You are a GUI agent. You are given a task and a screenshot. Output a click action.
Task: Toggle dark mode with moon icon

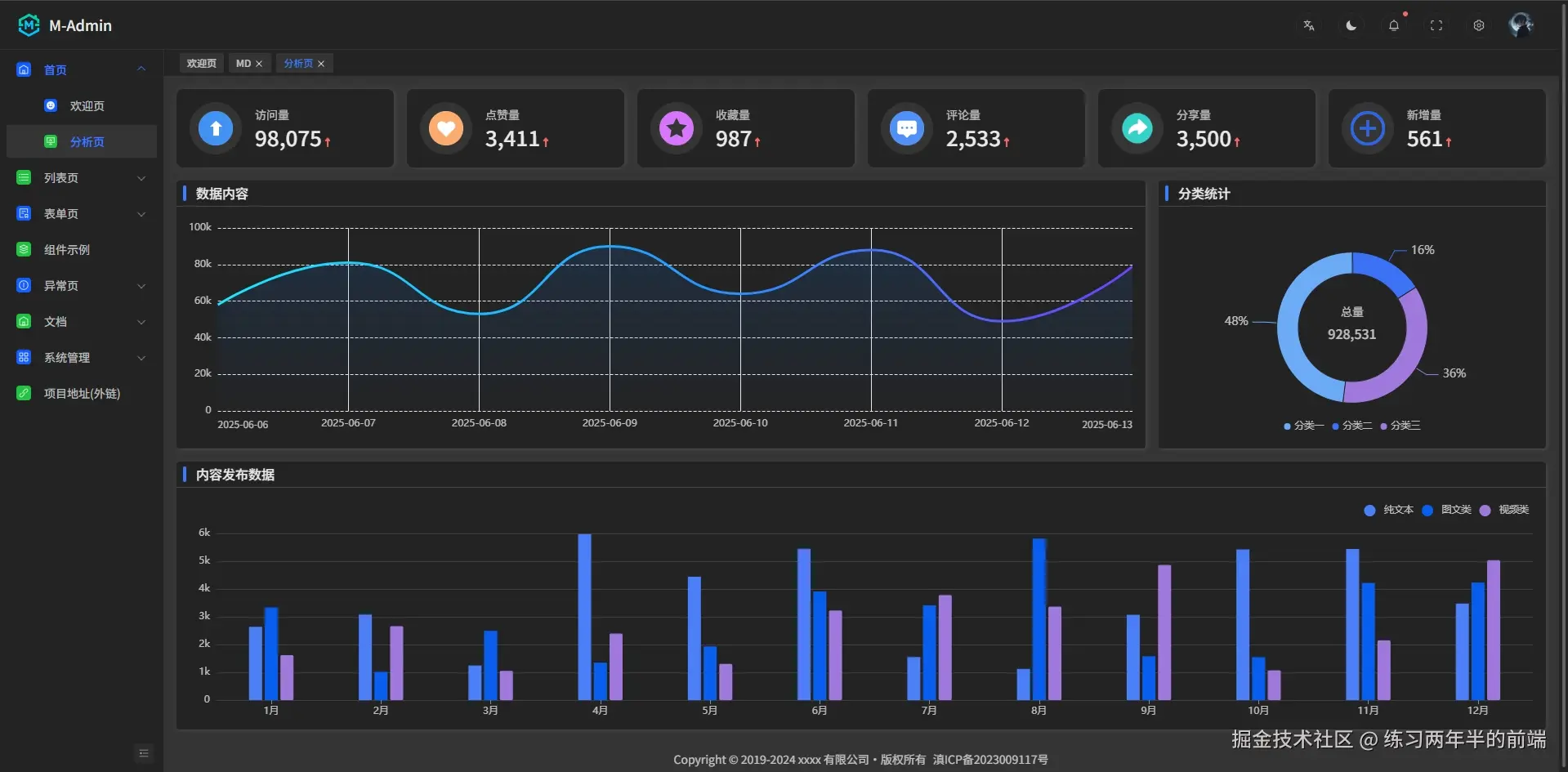click(1351, 25)
